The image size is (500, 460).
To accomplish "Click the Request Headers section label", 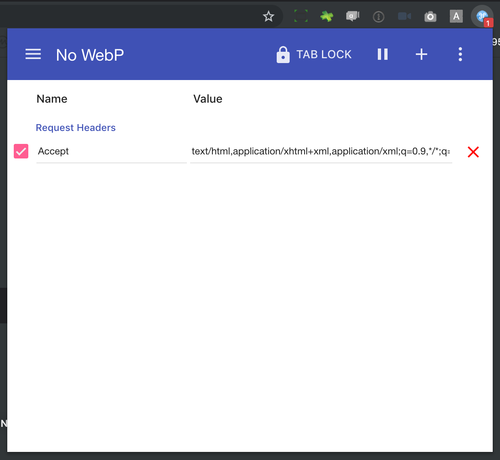I will click(76, 128).
